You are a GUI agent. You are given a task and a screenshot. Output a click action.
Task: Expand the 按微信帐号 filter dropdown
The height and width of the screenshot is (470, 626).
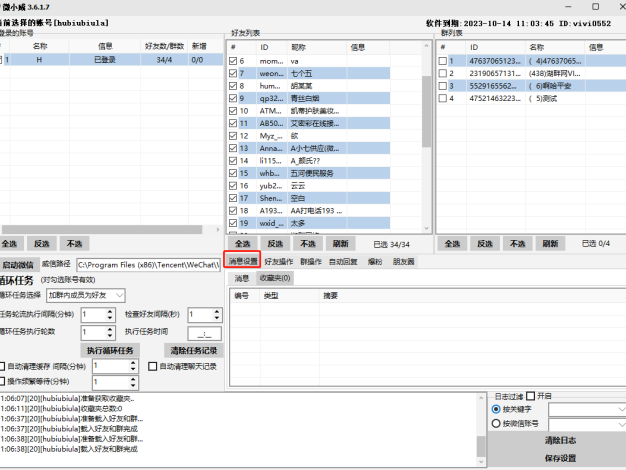(x=586, y=423)
